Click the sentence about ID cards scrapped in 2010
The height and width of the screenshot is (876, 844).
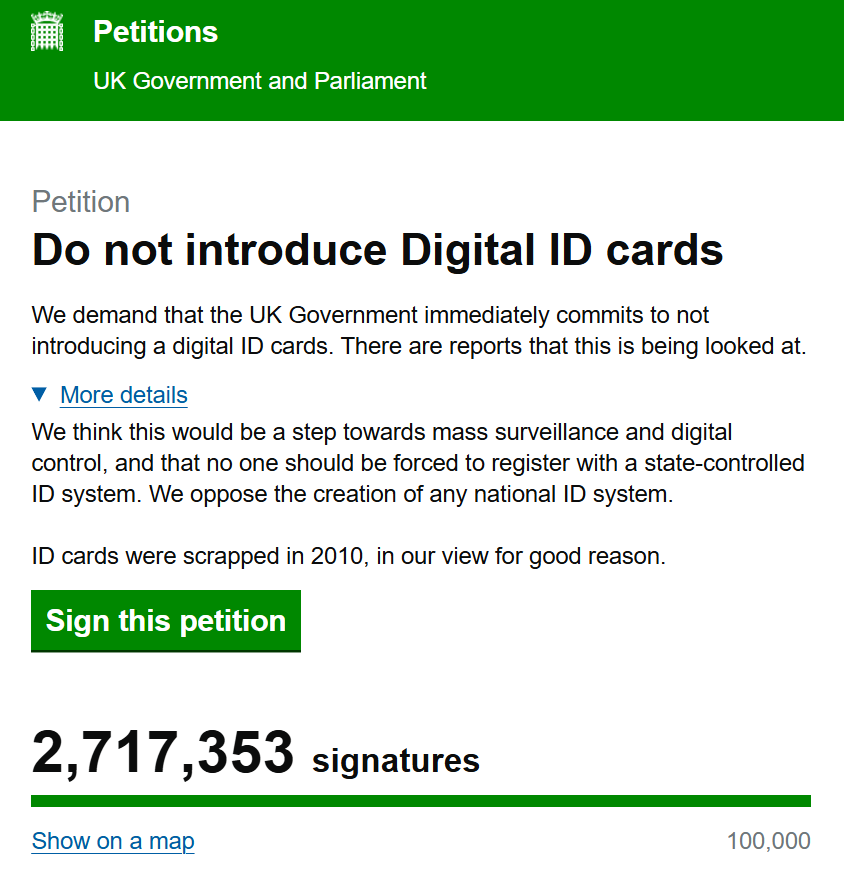pos(348,556)
